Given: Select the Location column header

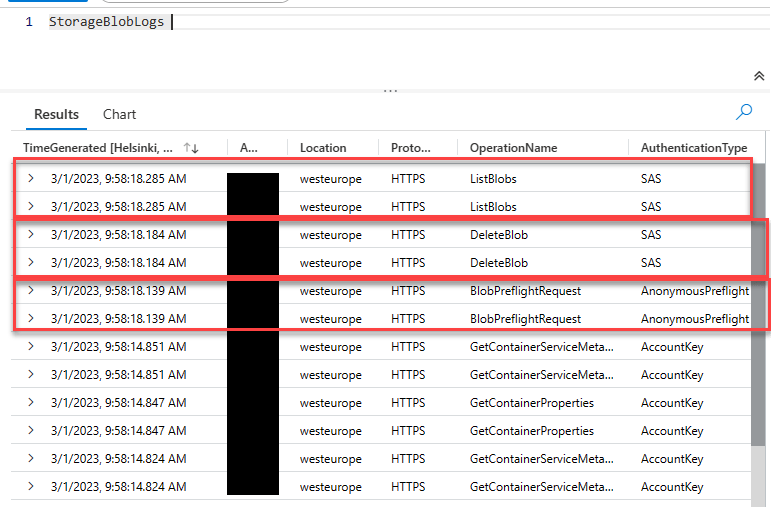Looking at the screenshot, I should [x=323, y=148].
